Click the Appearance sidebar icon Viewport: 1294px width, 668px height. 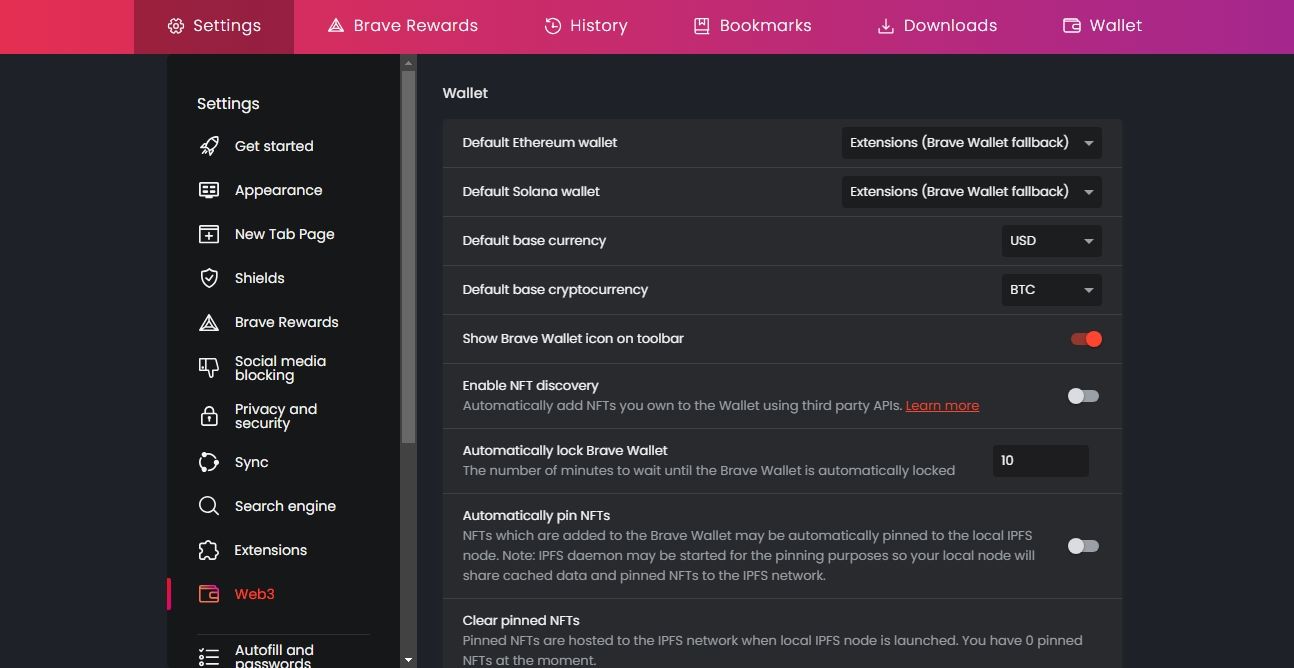point(209,190)
